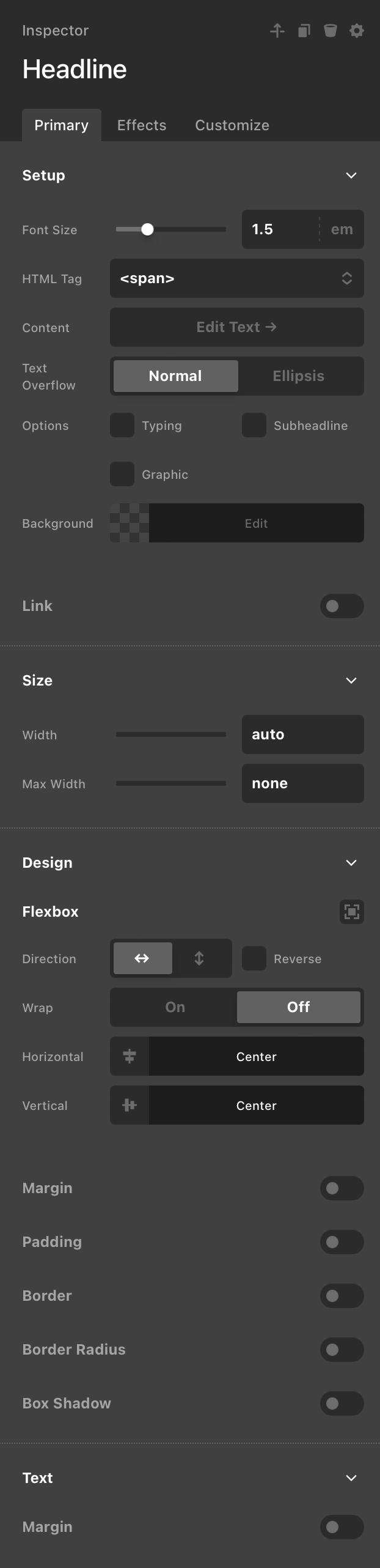
Task: Click the Max Width value field
Action: coord(302,783)
